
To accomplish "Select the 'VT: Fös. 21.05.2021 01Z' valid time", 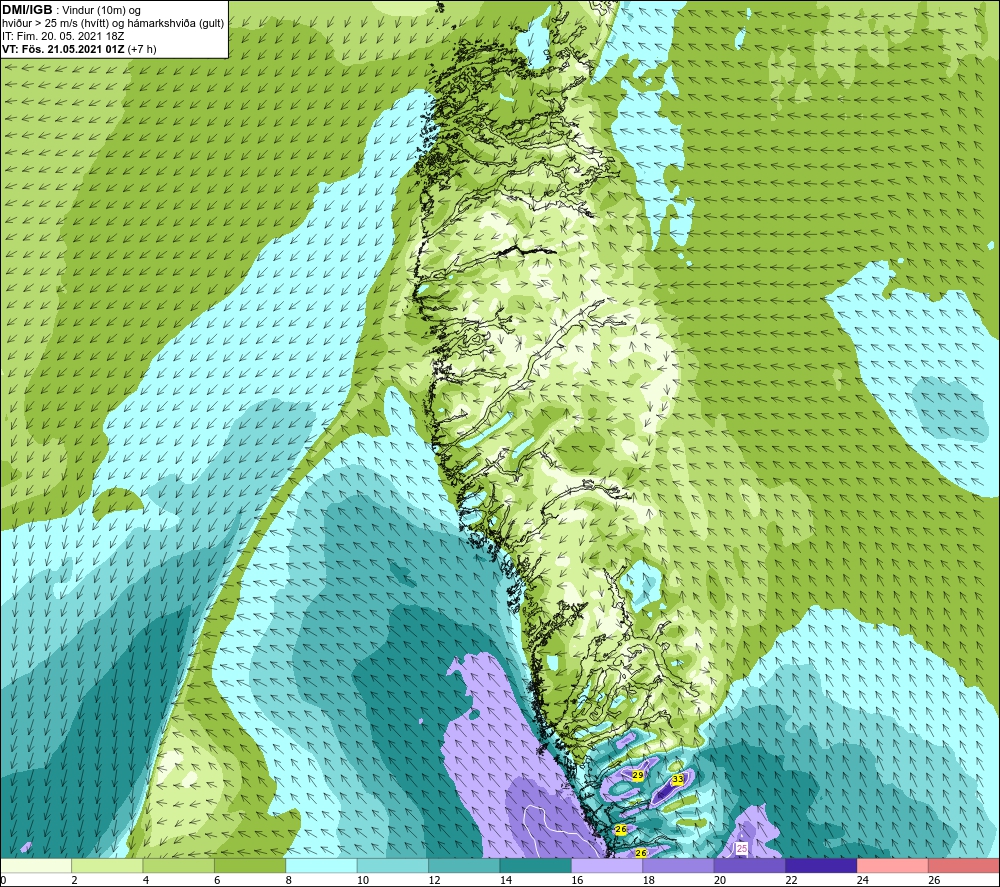I will (x=63, y=49).
